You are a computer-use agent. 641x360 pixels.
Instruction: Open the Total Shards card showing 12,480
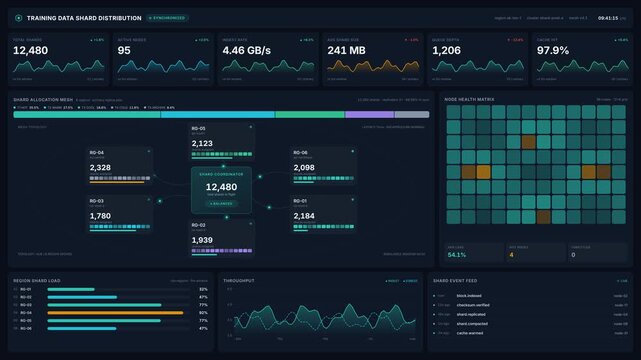pyautogui.click(x=58, y=59)
